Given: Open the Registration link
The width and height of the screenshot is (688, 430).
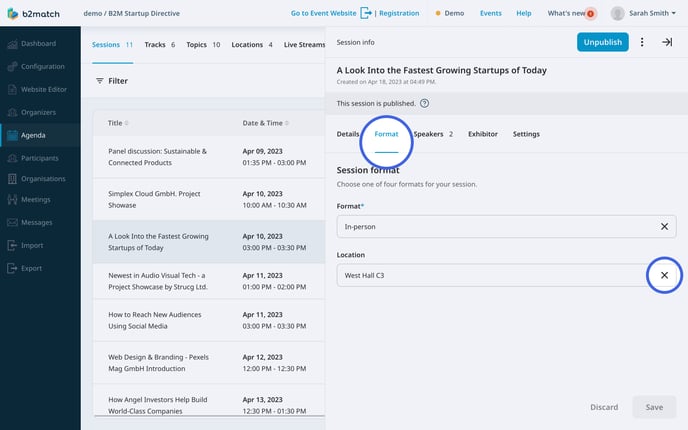Looking at the screenshot, I should click(399, 13).
